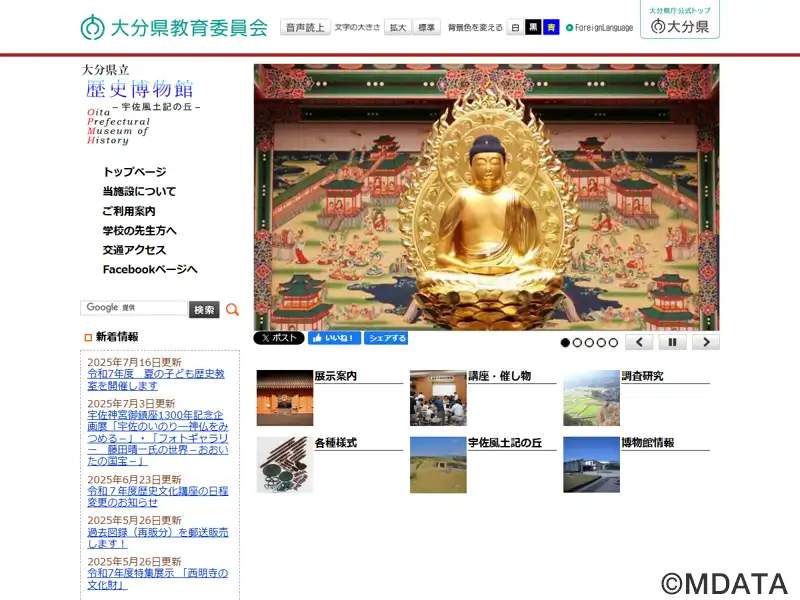The width and height of the screenshot is (800, 600).
Task: Share on Facebook with シェアする button
Action: [386, 338]
